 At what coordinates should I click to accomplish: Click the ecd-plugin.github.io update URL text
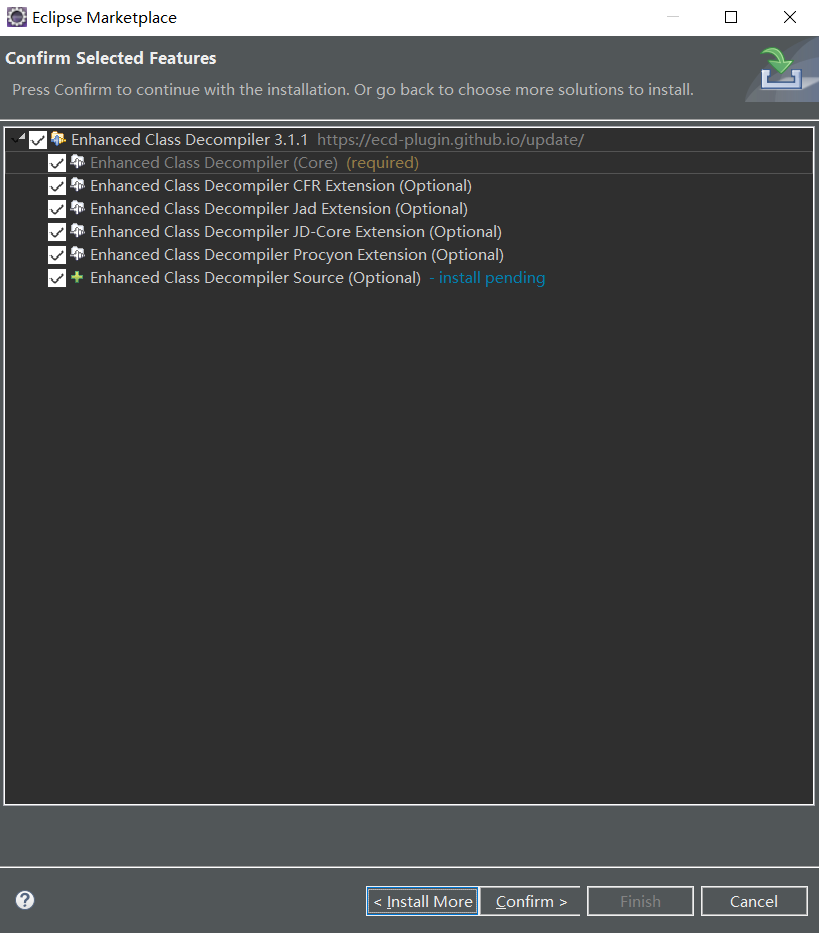(451, 140)
